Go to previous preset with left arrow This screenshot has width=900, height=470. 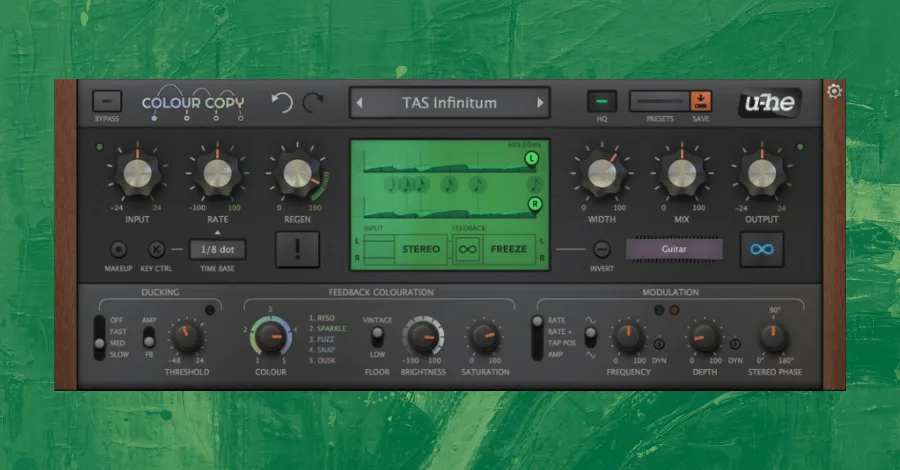(x=359, y=103)
